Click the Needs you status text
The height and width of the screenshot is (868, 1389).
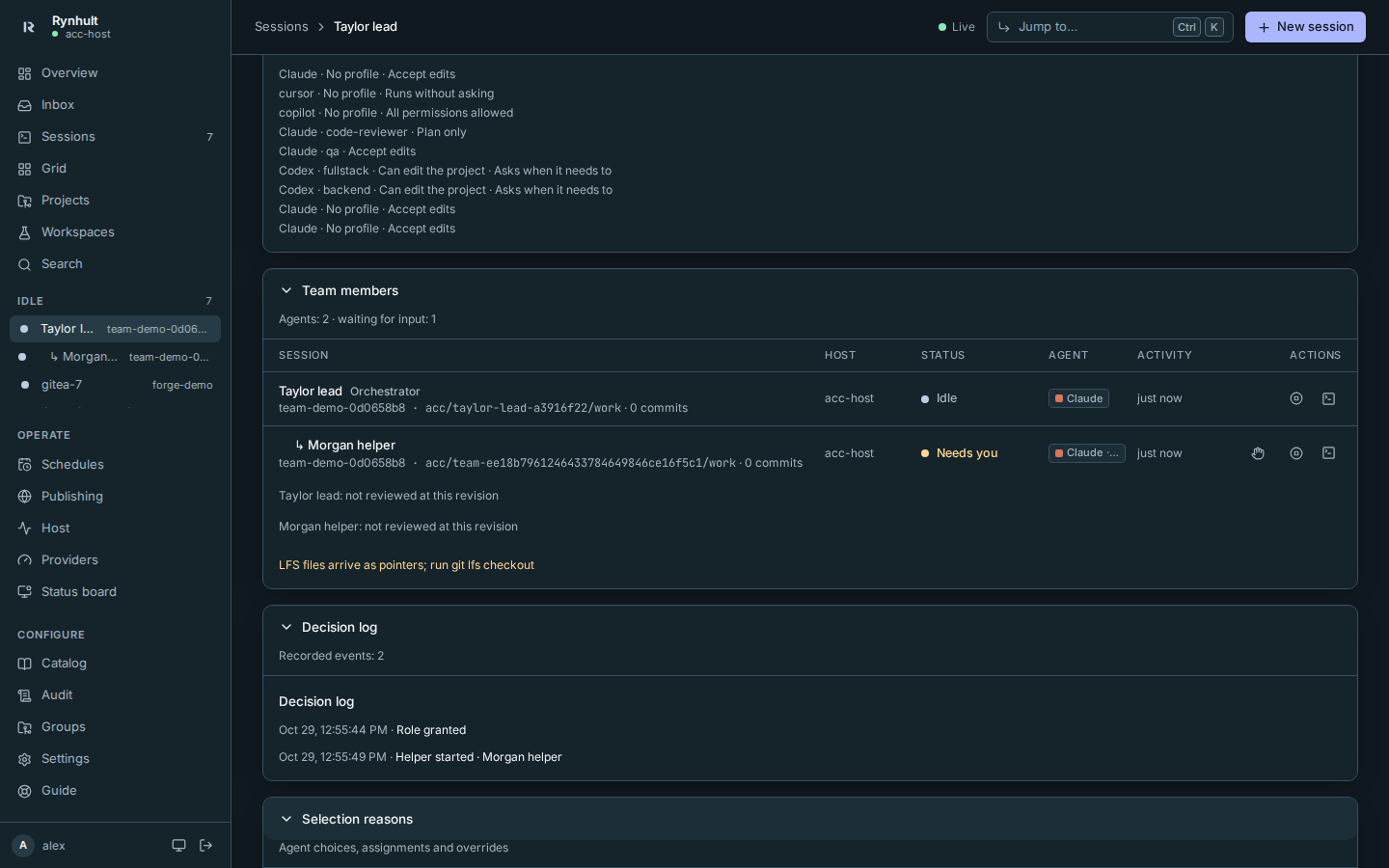coord(967,453)
